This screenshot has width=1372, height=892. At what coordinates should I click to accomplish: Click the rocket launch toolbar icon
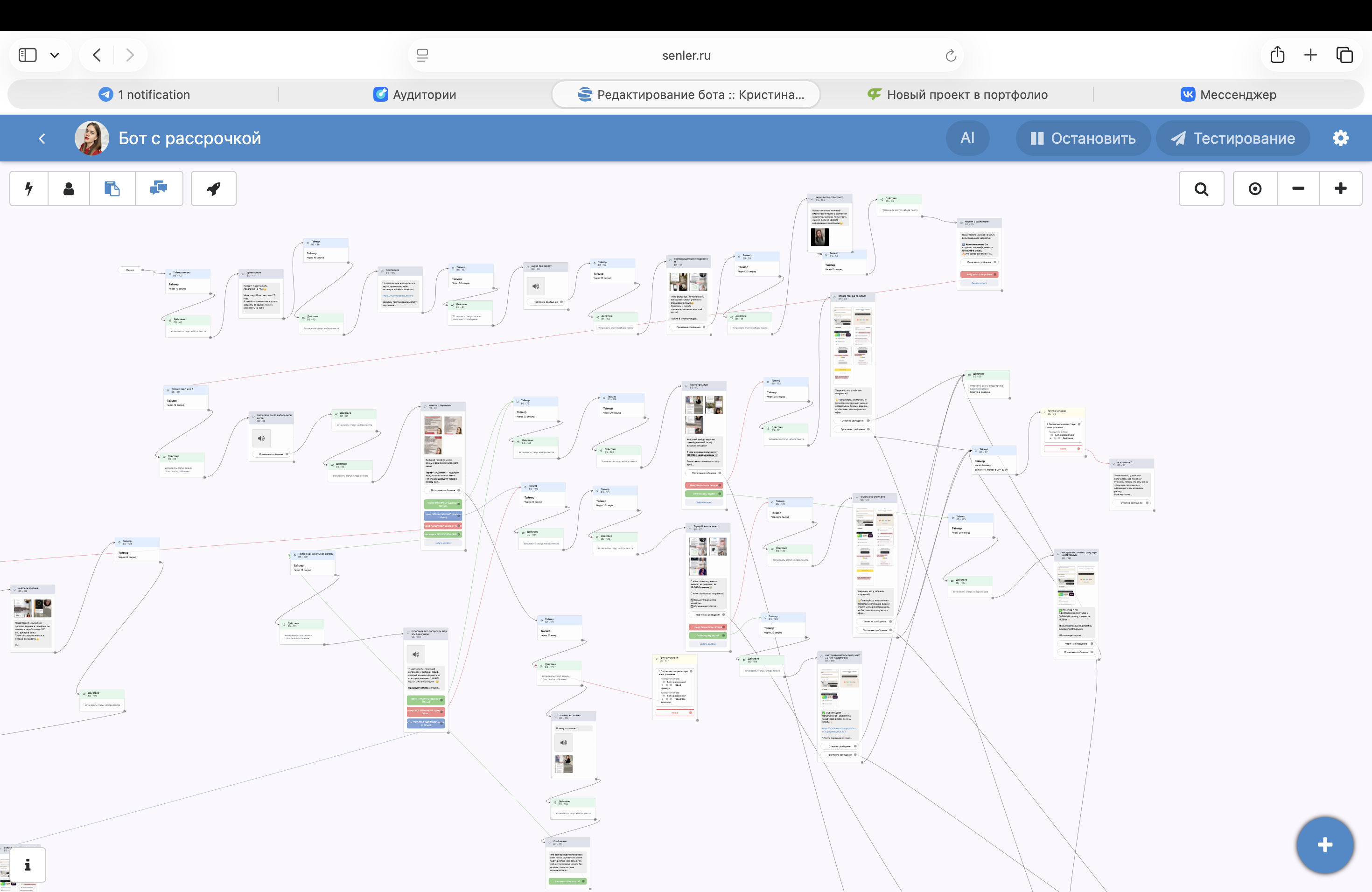point(213,188)
